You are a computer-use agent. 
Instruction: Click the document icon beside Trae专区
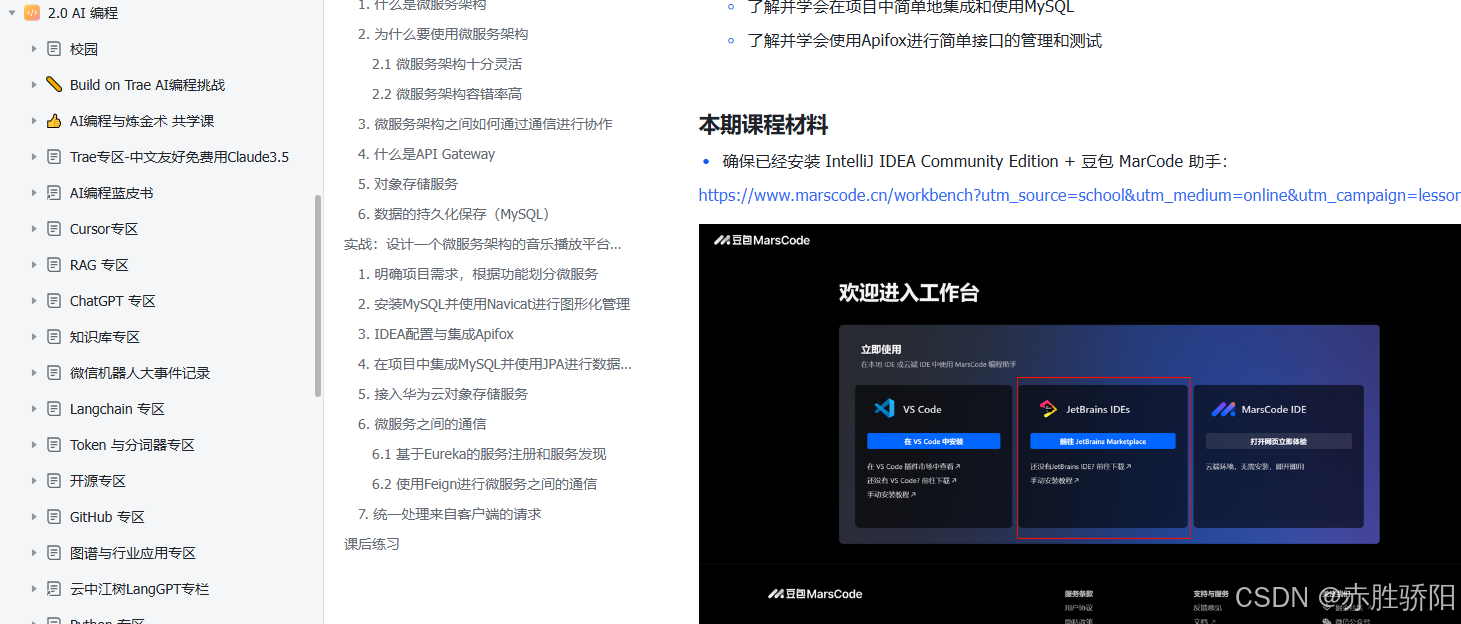(54, 157)
